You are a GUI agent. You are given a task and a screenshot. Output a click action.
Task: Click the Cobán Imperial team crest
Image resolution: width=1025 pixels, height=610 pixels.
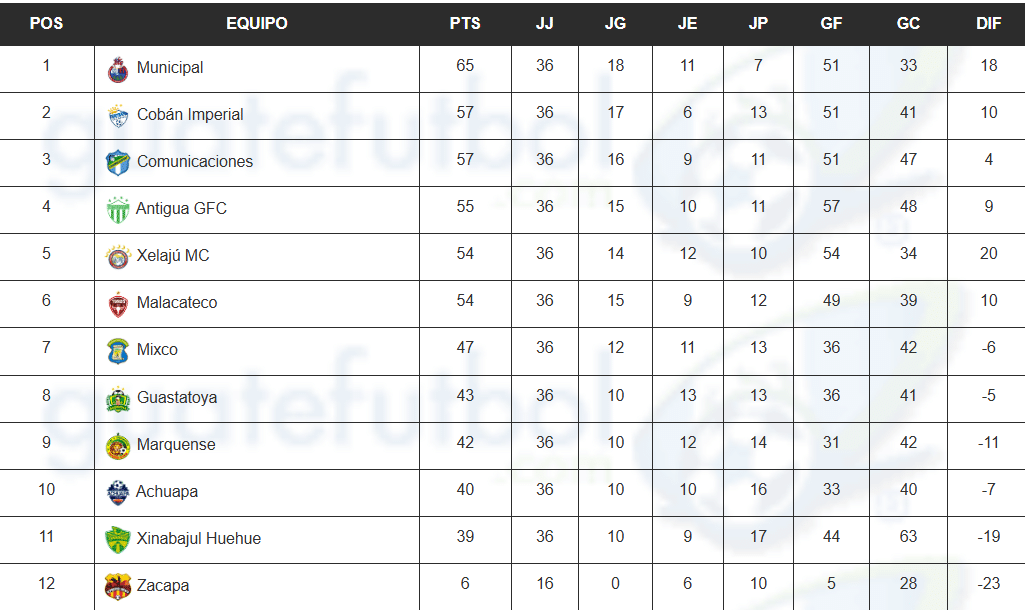tap(118, 116)
